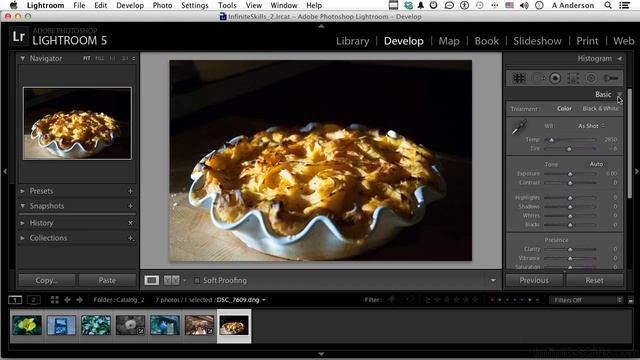Viewport: 640px width, 360px height.
Task: Click second window display button 2
Action: (x=33, y=300)
